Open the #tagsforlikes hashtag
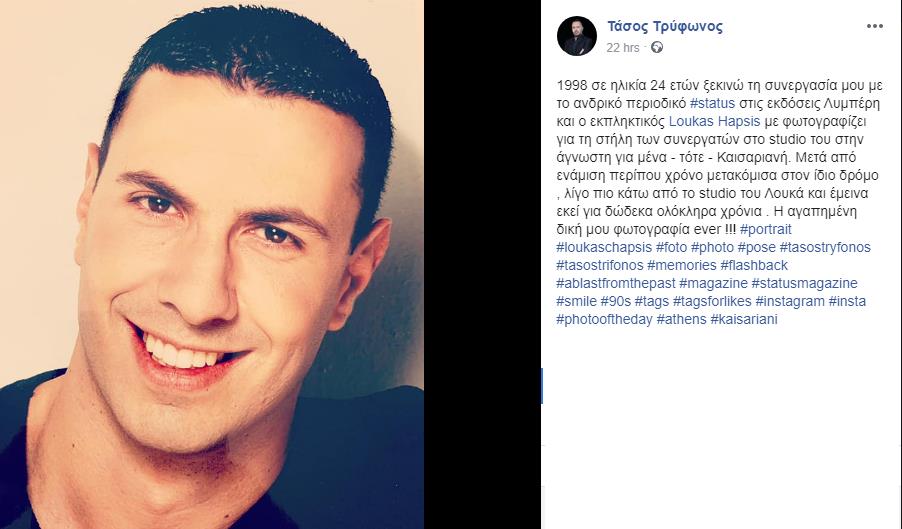This screenshot has width=902, height=529. click(x=712, y=301)
